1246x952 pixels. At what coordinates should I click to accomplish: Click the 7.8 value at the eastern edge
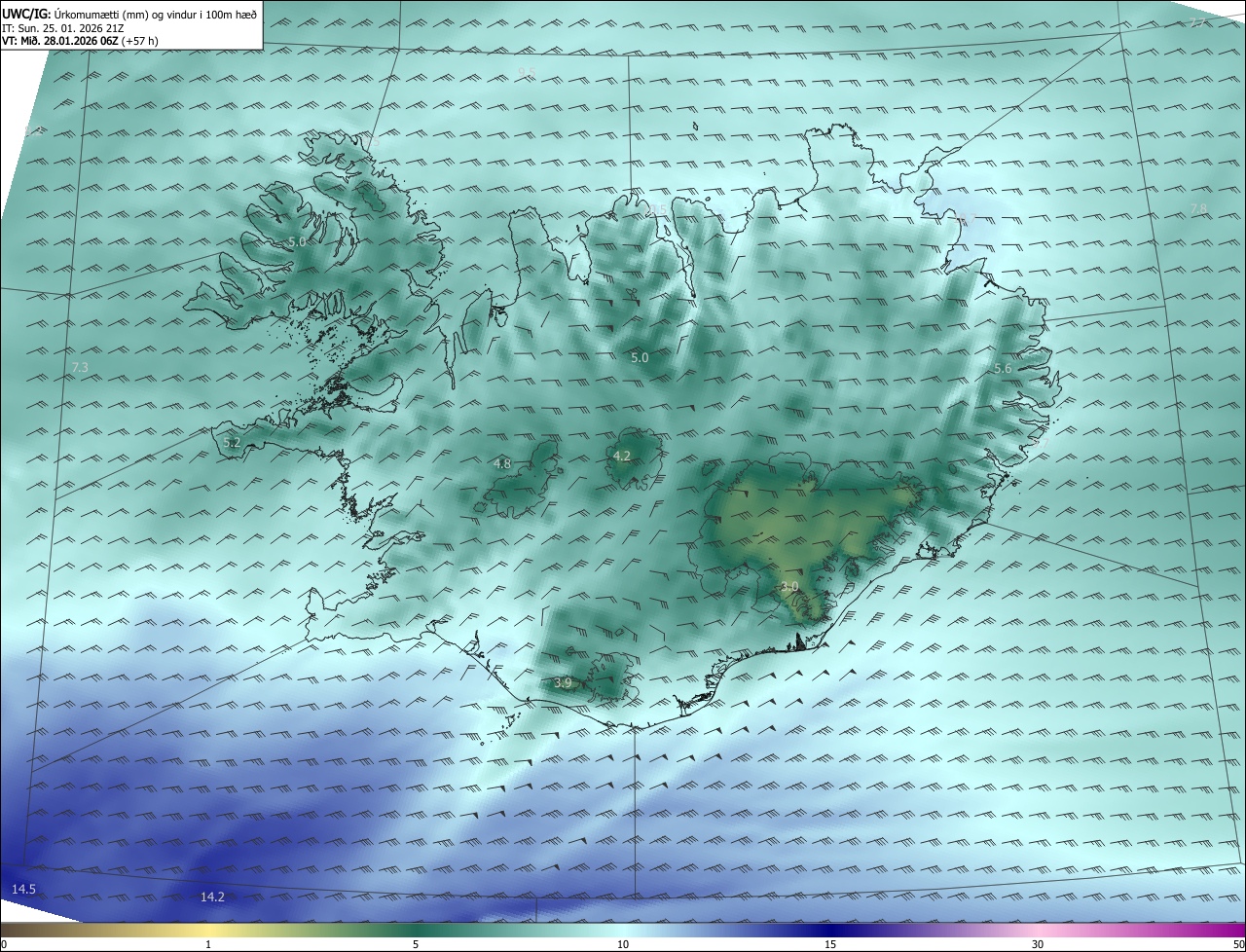click(x=1198, y=209)
